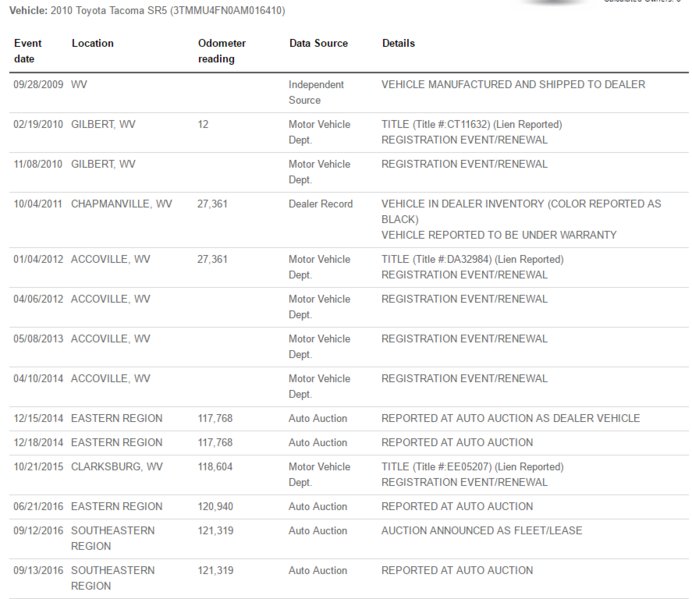692x599 pixels.
Task: Select the Event date column header
Action: 27,51
